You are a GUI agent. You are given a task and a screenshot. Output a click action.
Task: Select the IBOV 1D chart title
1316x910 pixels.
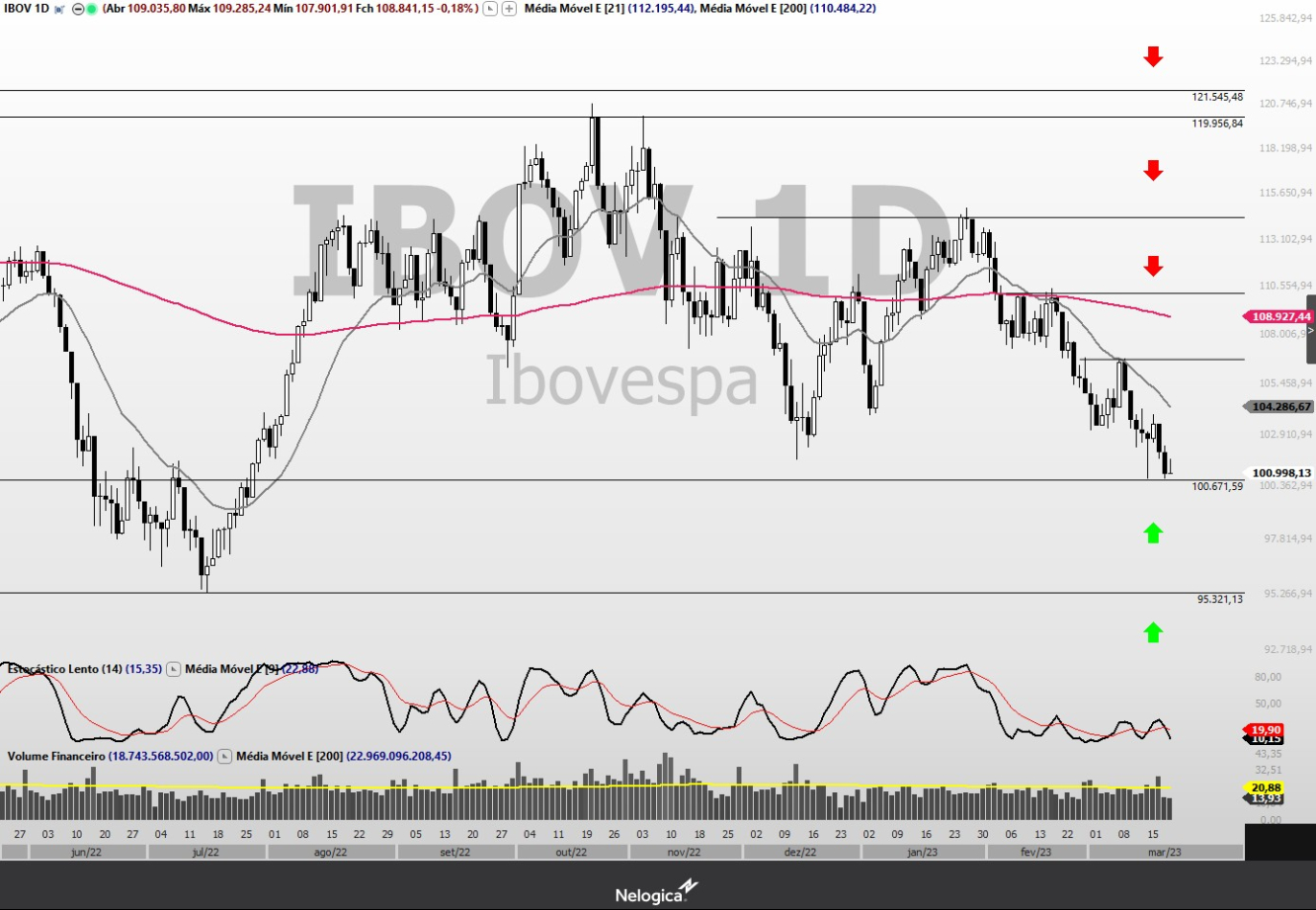[27, 9]
